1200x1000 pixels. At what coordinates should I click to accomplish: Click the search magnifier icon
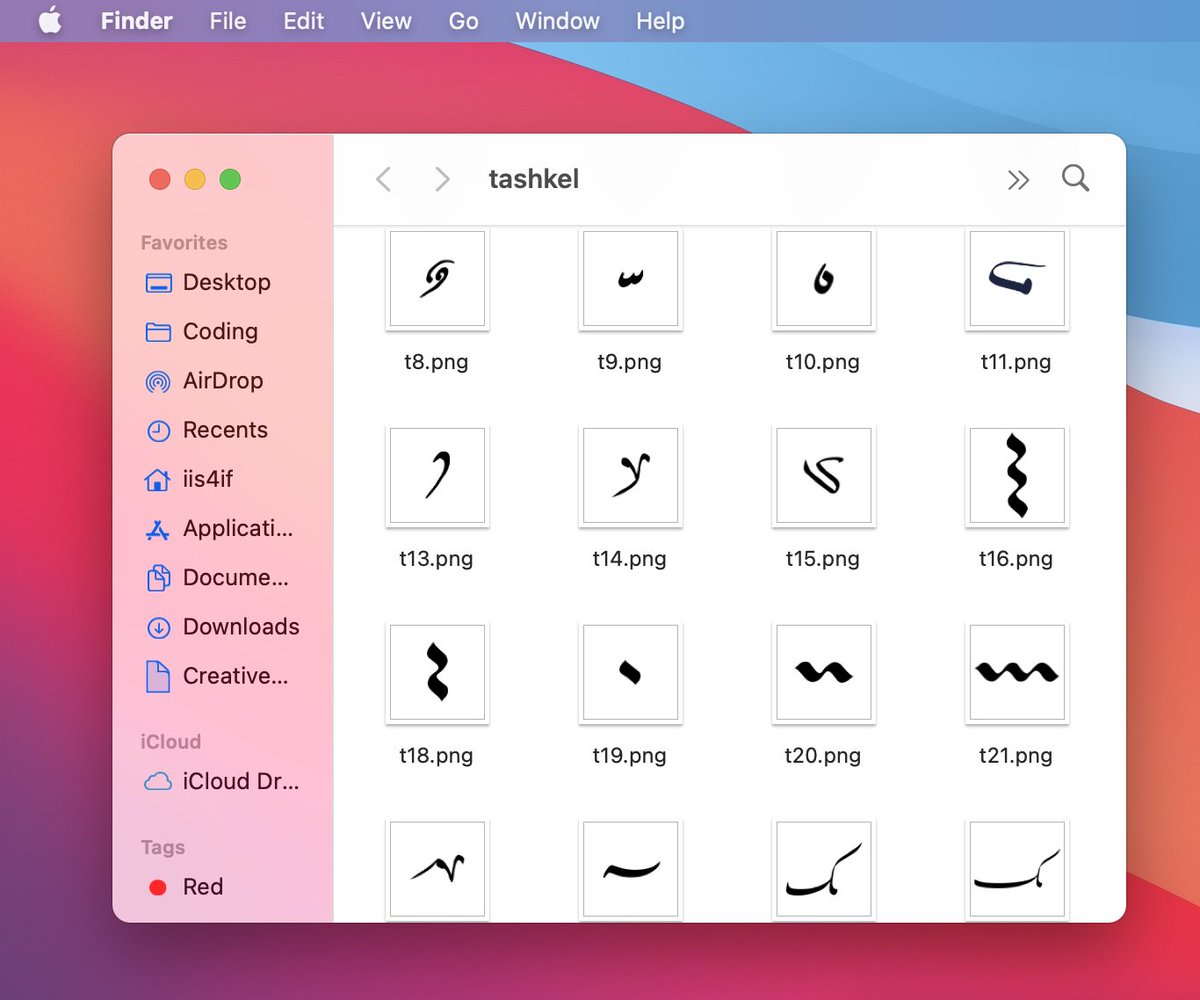(1076, 179)
